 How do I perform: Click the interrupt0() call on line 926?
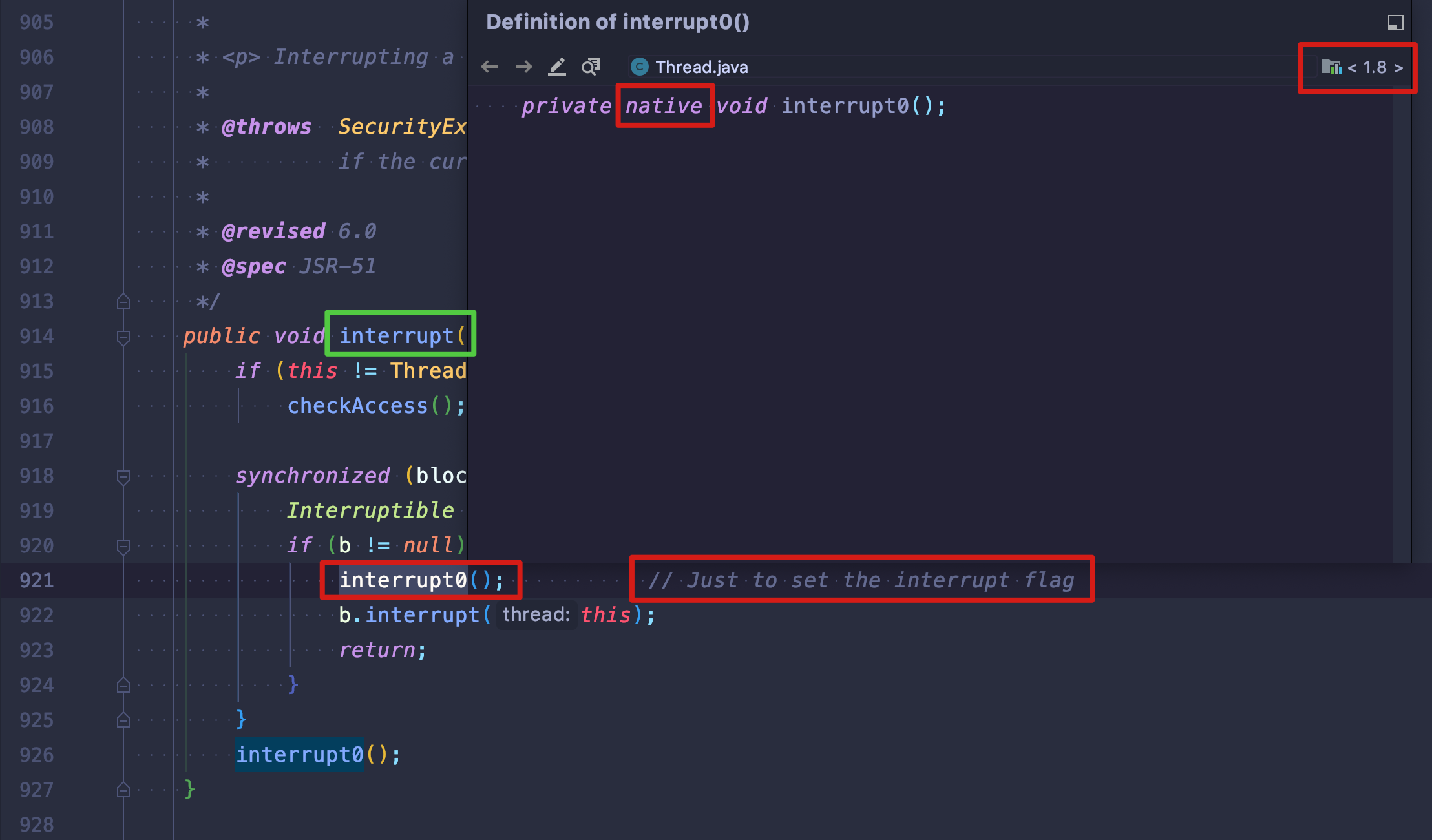[299, 755]
